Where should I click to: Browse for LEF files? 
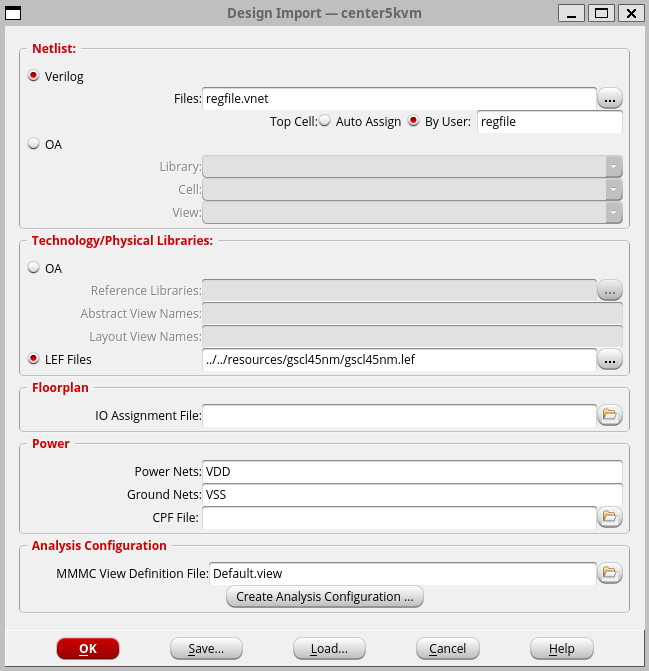tap(610, 359)
